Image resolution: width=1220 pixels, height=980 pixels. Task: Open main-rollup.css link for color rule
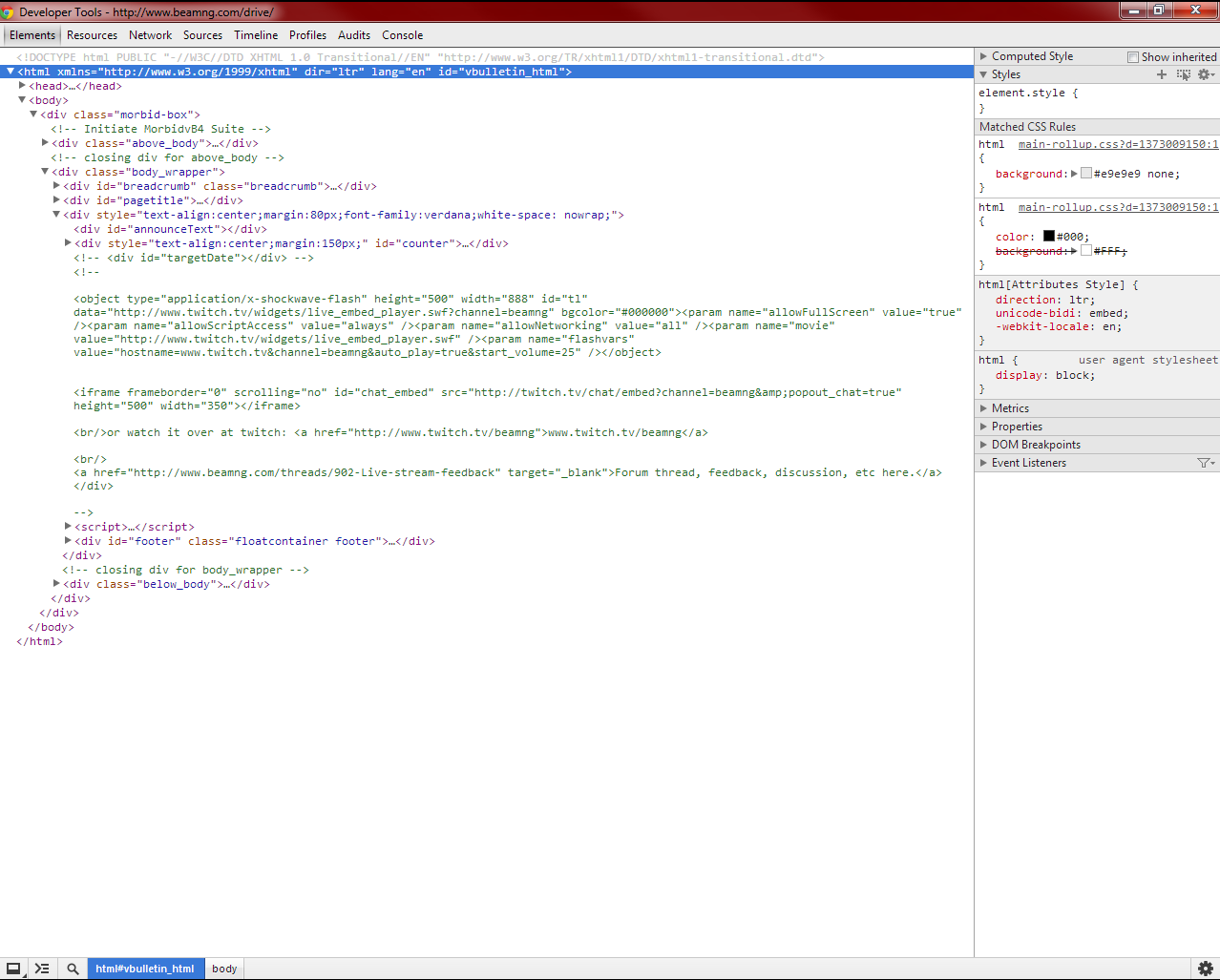coord(1118,207)
